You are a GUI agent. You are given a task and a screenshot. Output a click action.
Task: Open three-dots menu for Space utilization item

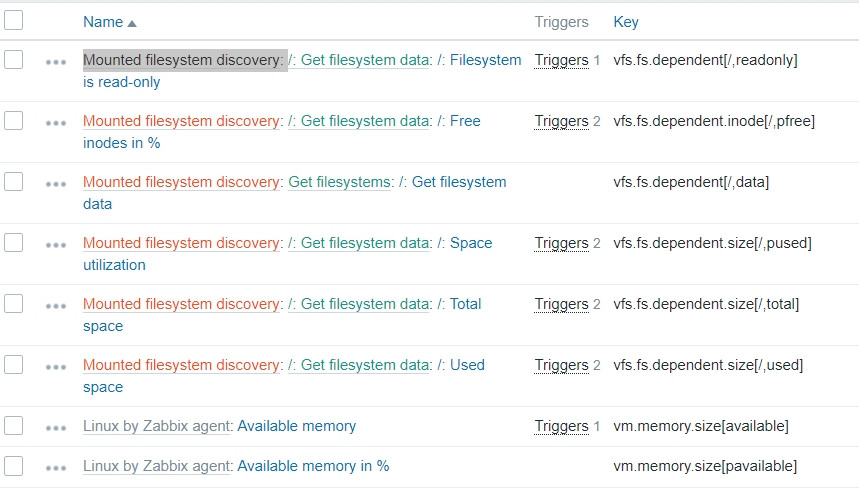pos(56,244)
